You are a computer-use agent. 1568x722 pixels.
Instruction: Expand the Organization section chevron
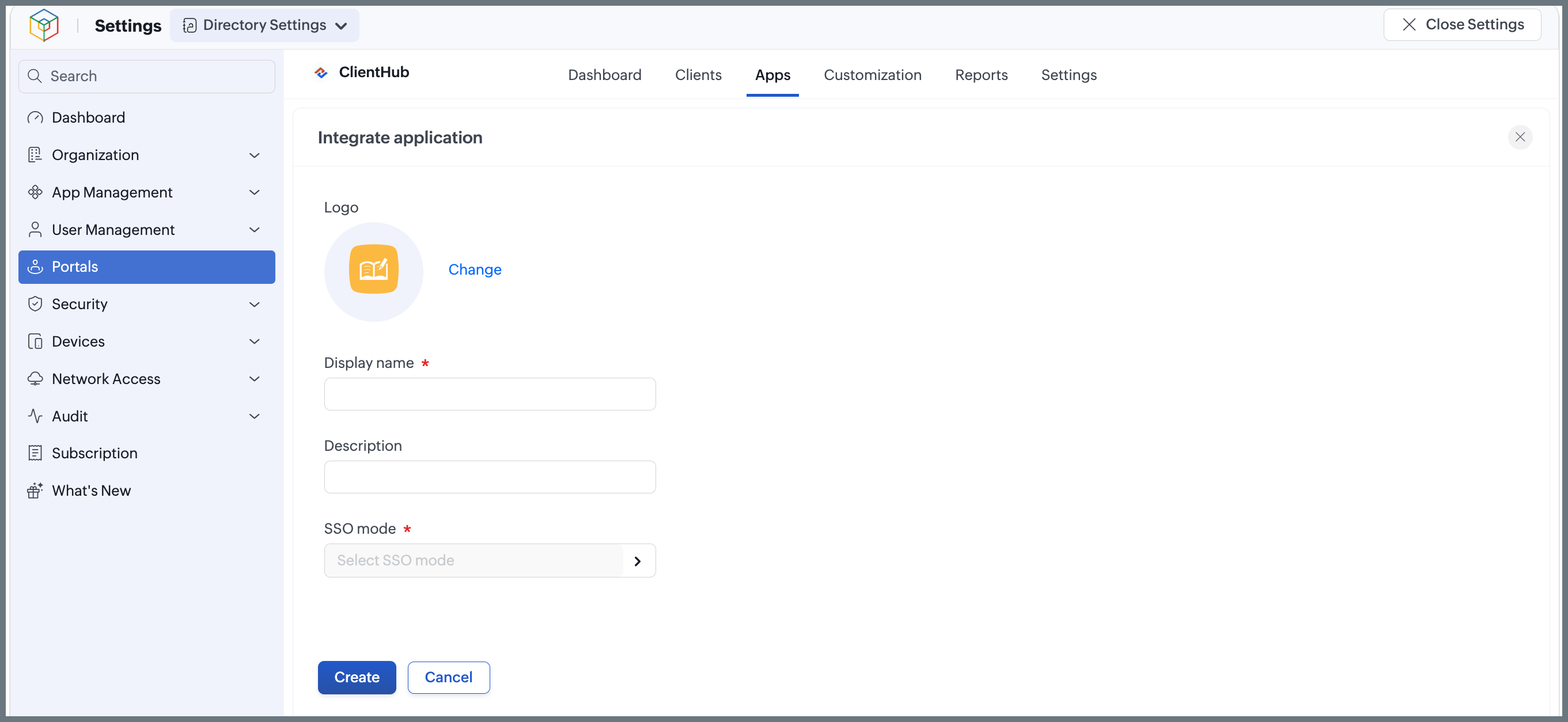point(255,155)
